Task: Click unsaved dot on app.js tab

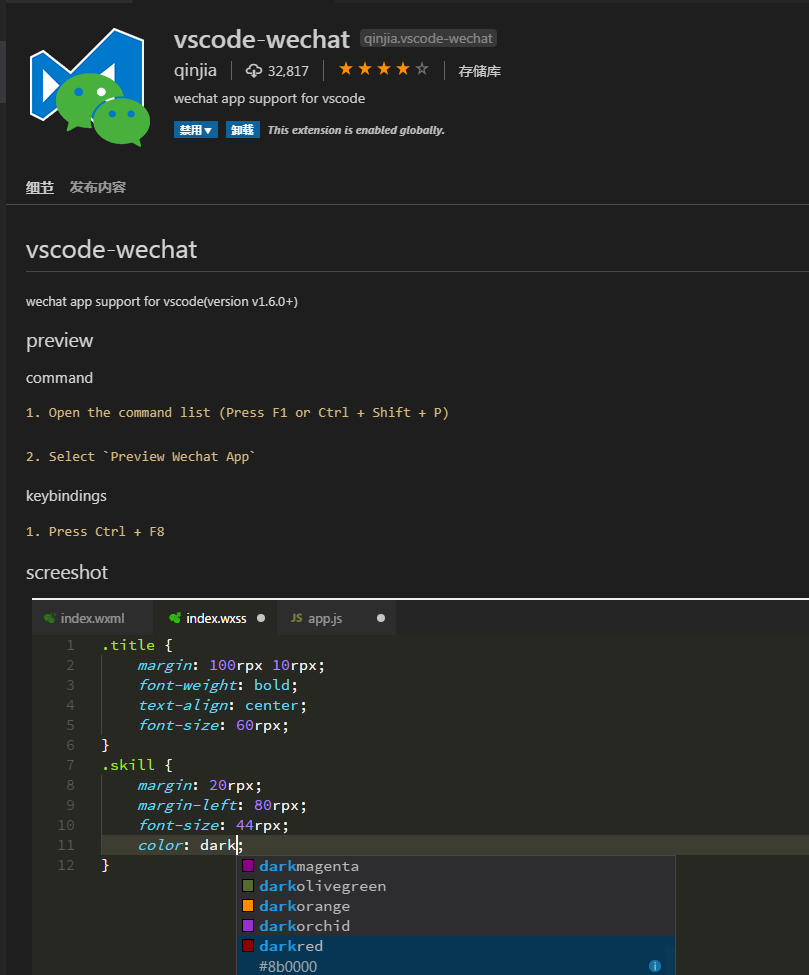Action: coord(381,618)
